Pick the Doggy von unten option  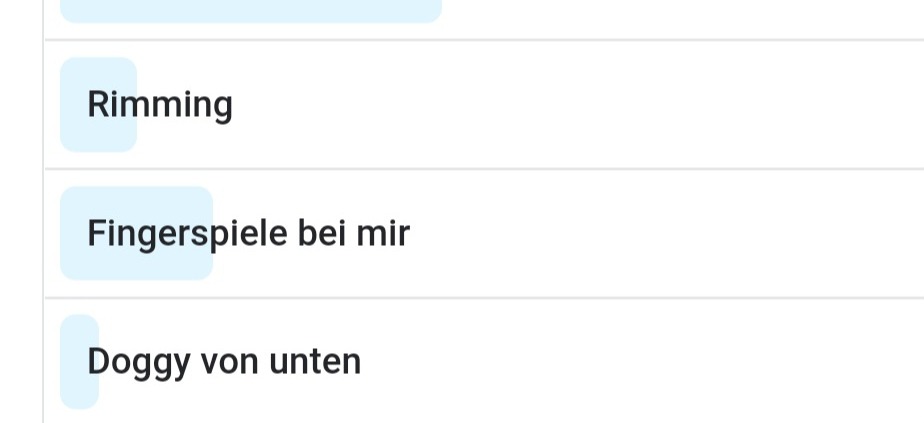(484, 361)
